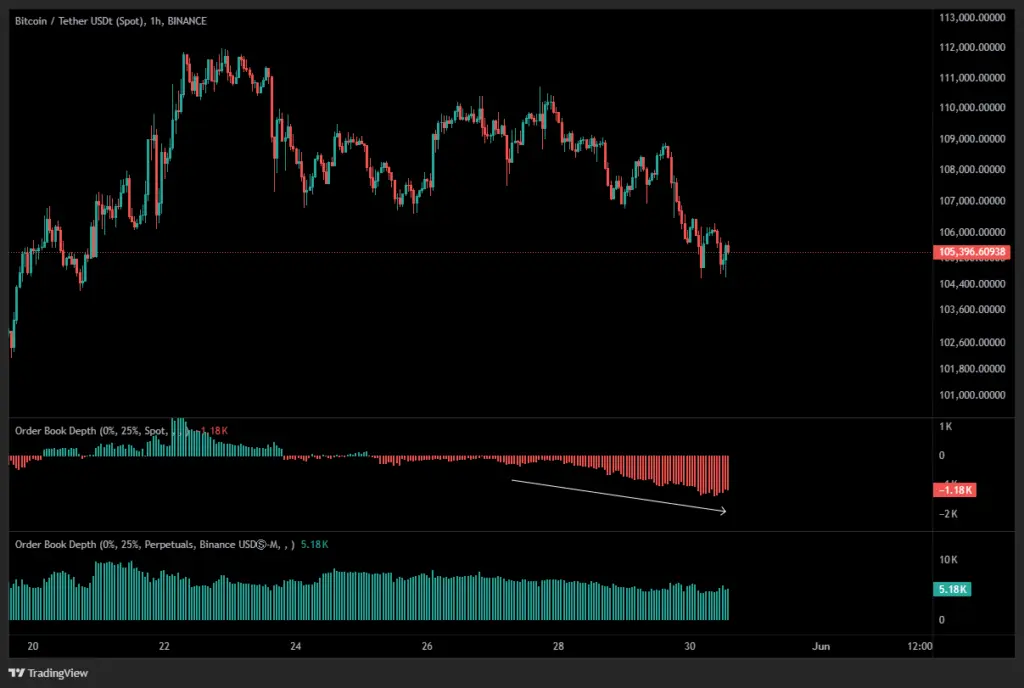The width and height of the screenshot is (1024, 688).
Task: Click the latest candle at chart's right edge
Action: click(x=728, y=249)
